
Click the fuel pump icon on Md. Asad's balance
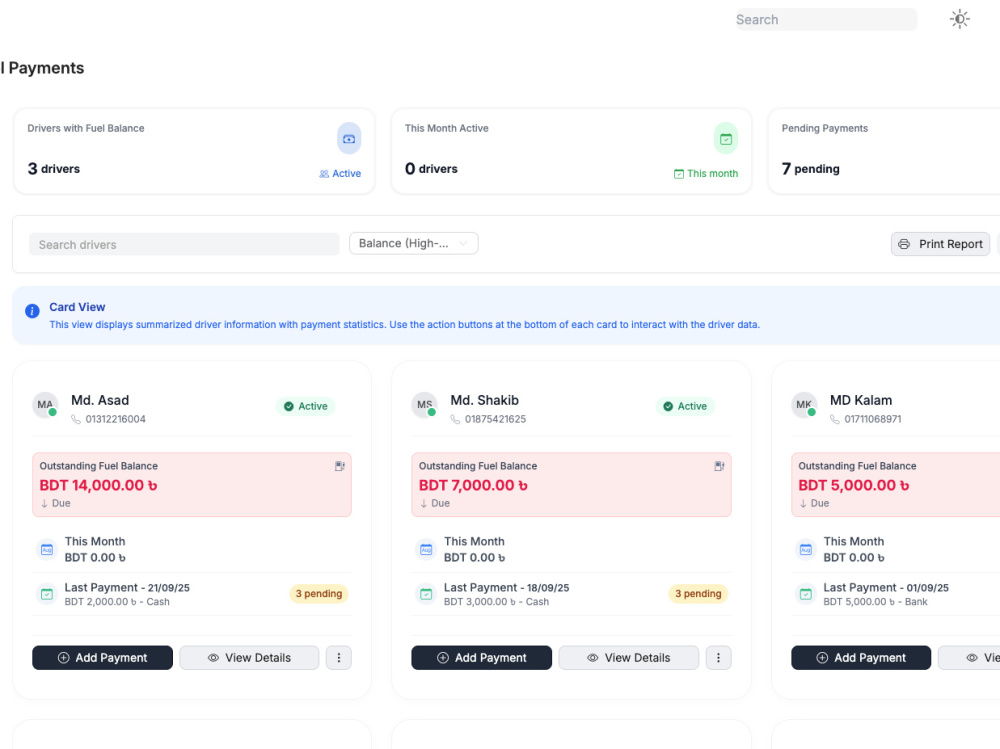point(340,466)
